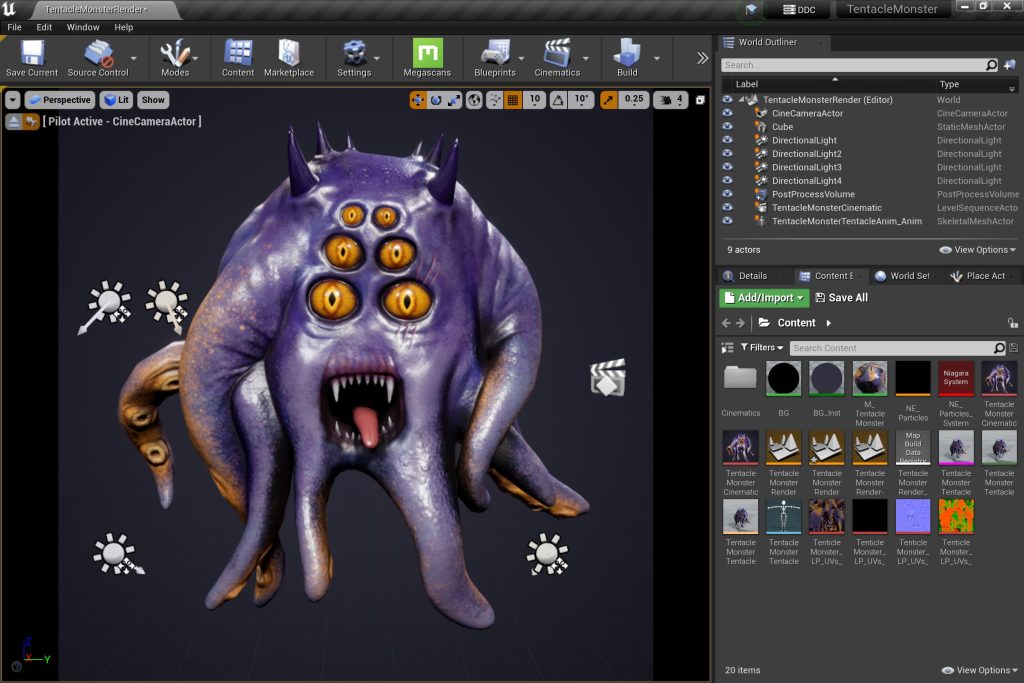Screen dimensions: 1024x683
Task: Select the rotate gizmo mode icon
Action: pyautogui.click(x=436, y=100)
